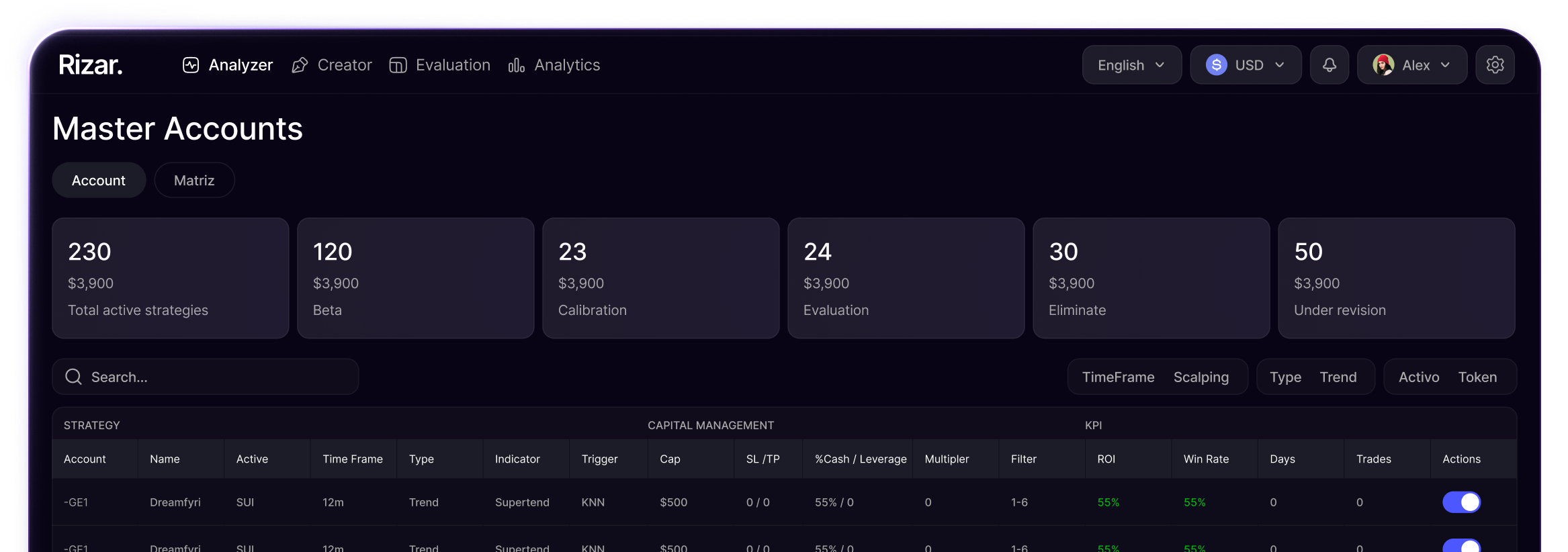Open the Analyzer section
The height and width of the screenshot is (552, 1568).
click(228, 65)
